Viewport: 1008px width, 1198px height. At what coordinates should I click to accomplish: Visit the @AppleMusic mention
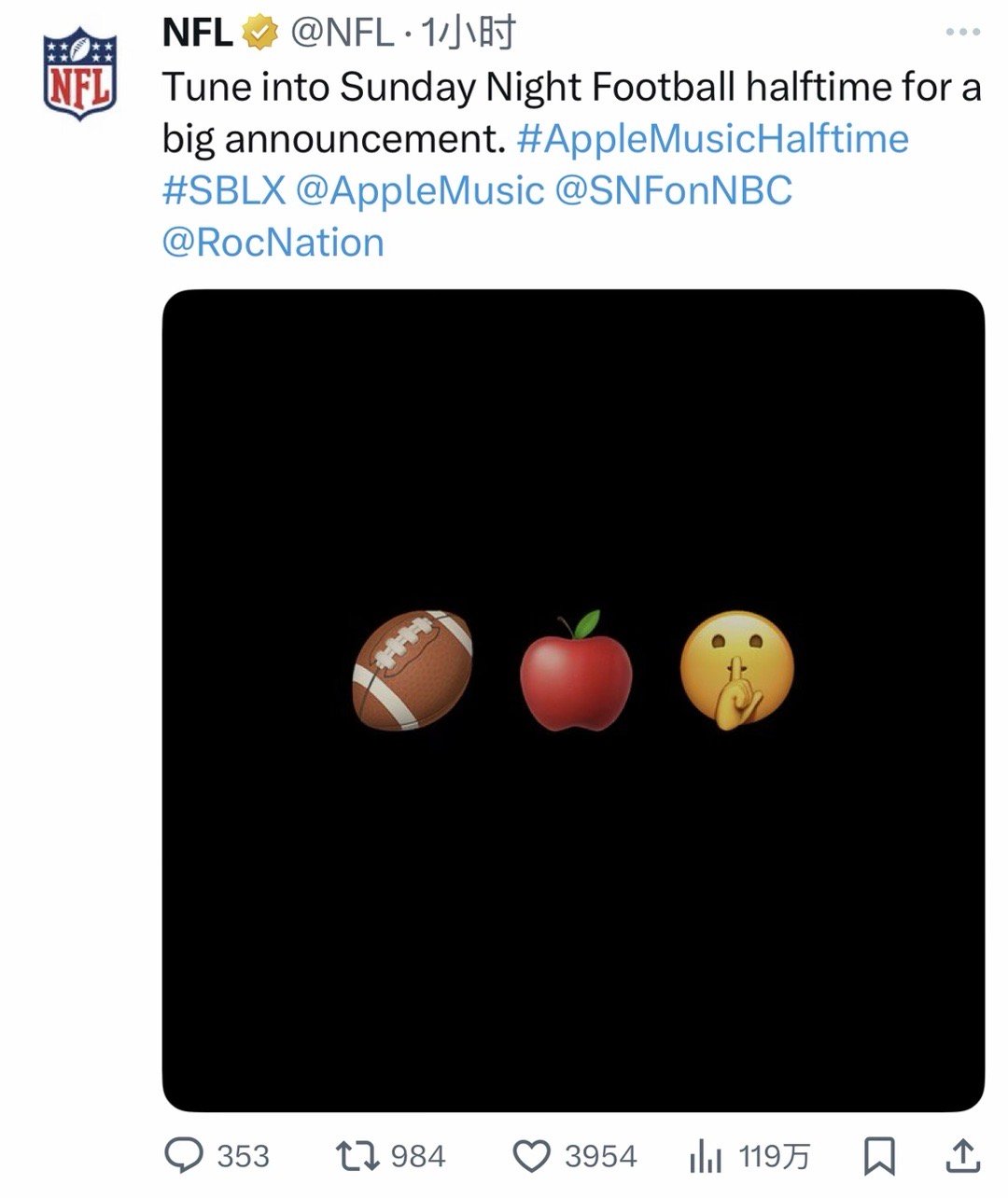(419, 190)
